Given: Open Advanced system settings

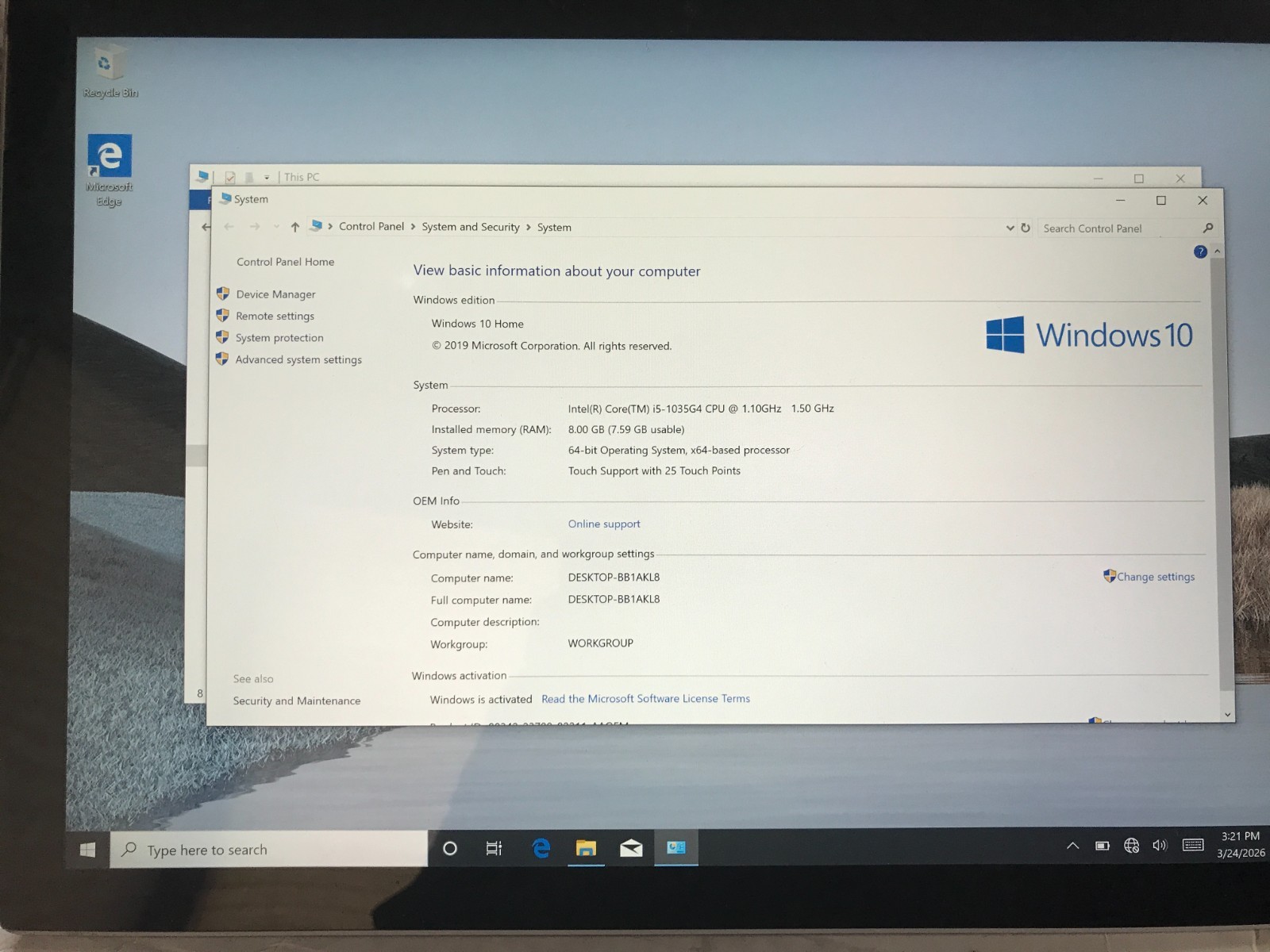Looking at the screenshot, I should (298, 359).
